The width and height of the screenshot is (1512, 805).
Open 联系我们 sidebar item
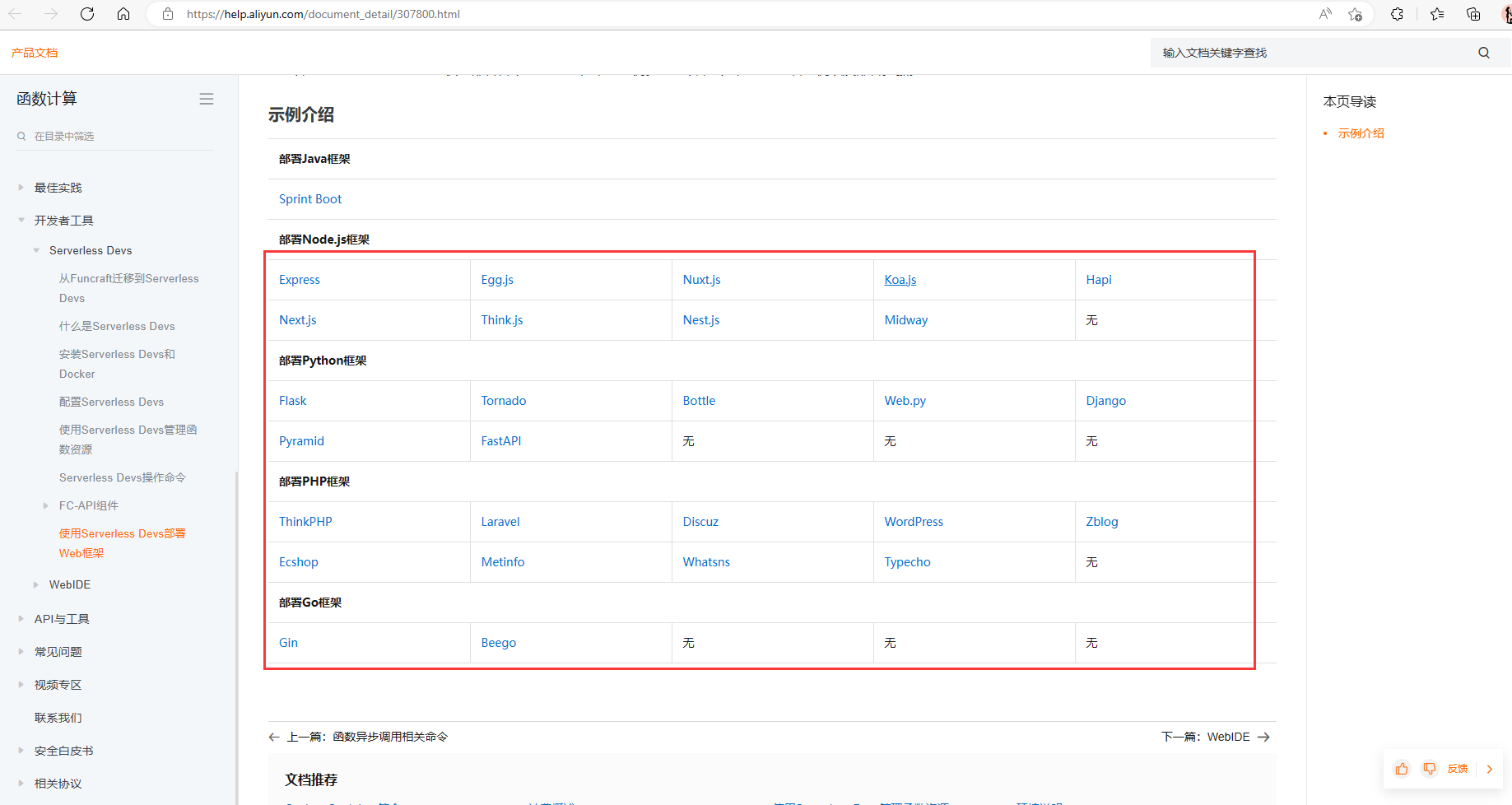(x=58, y=718)
